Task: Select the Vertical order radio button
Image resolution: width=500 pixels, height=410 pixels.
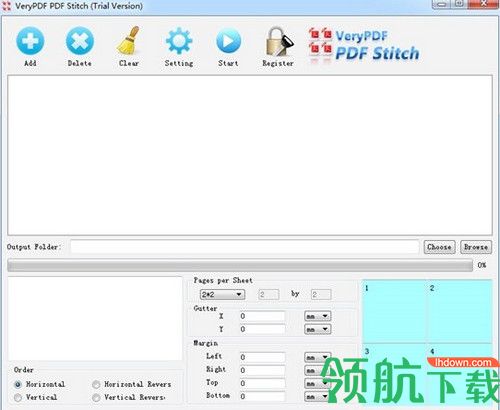Action: point(18,397)
